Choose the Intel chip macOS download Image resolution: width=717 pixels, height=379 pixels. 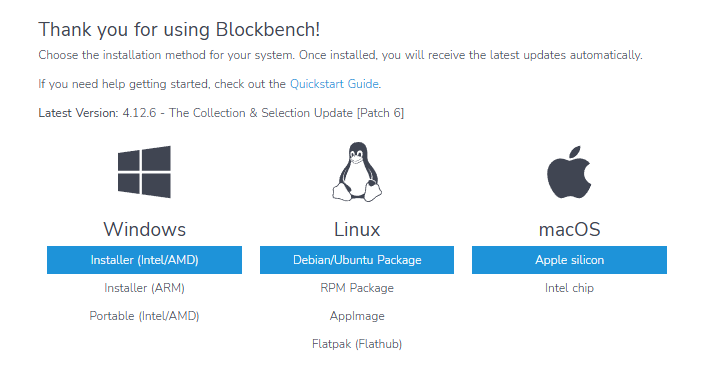pyautogui.click(x=569, y=288)
